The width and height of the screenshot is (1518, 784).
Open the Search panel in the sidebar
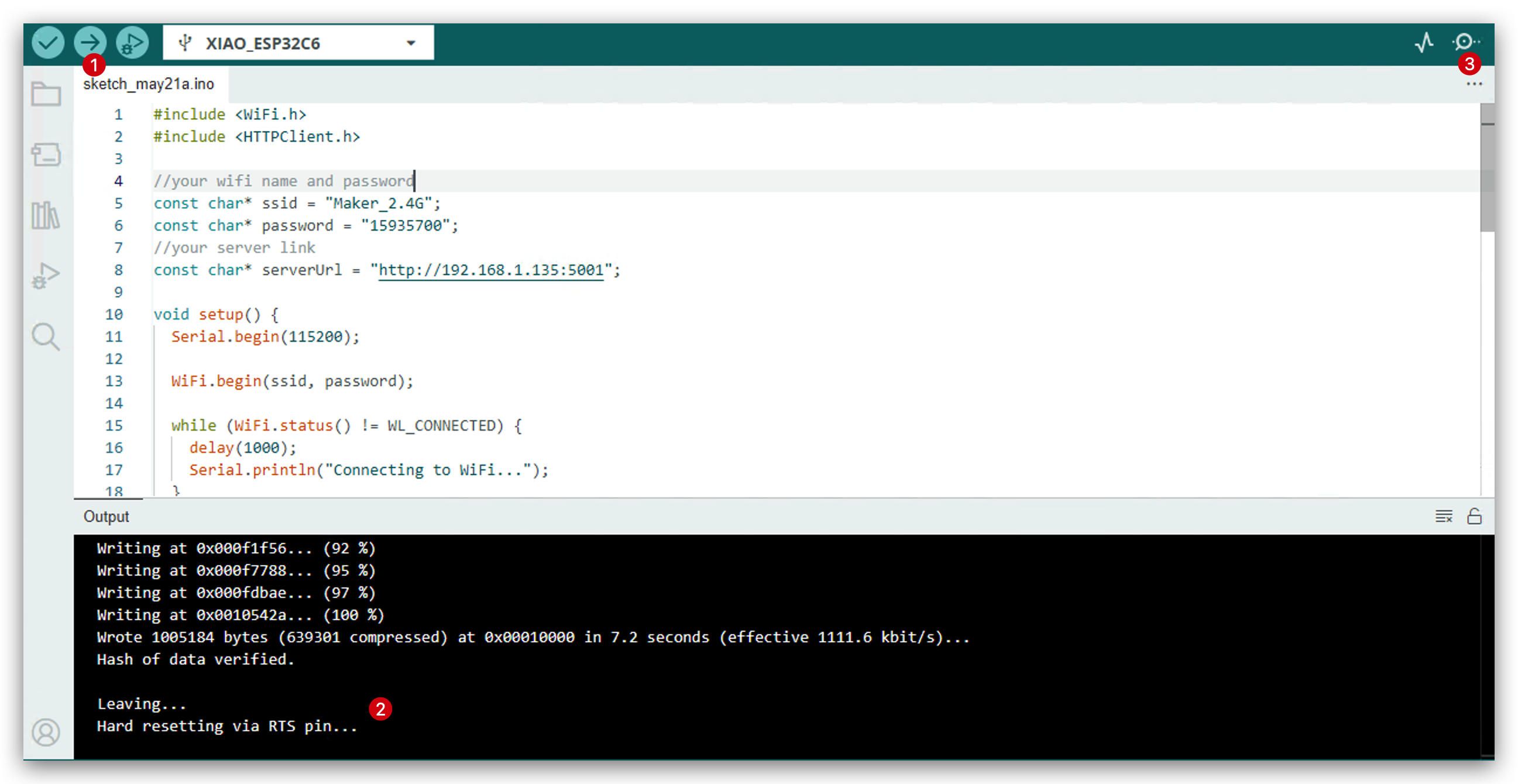tap(46, 337)
